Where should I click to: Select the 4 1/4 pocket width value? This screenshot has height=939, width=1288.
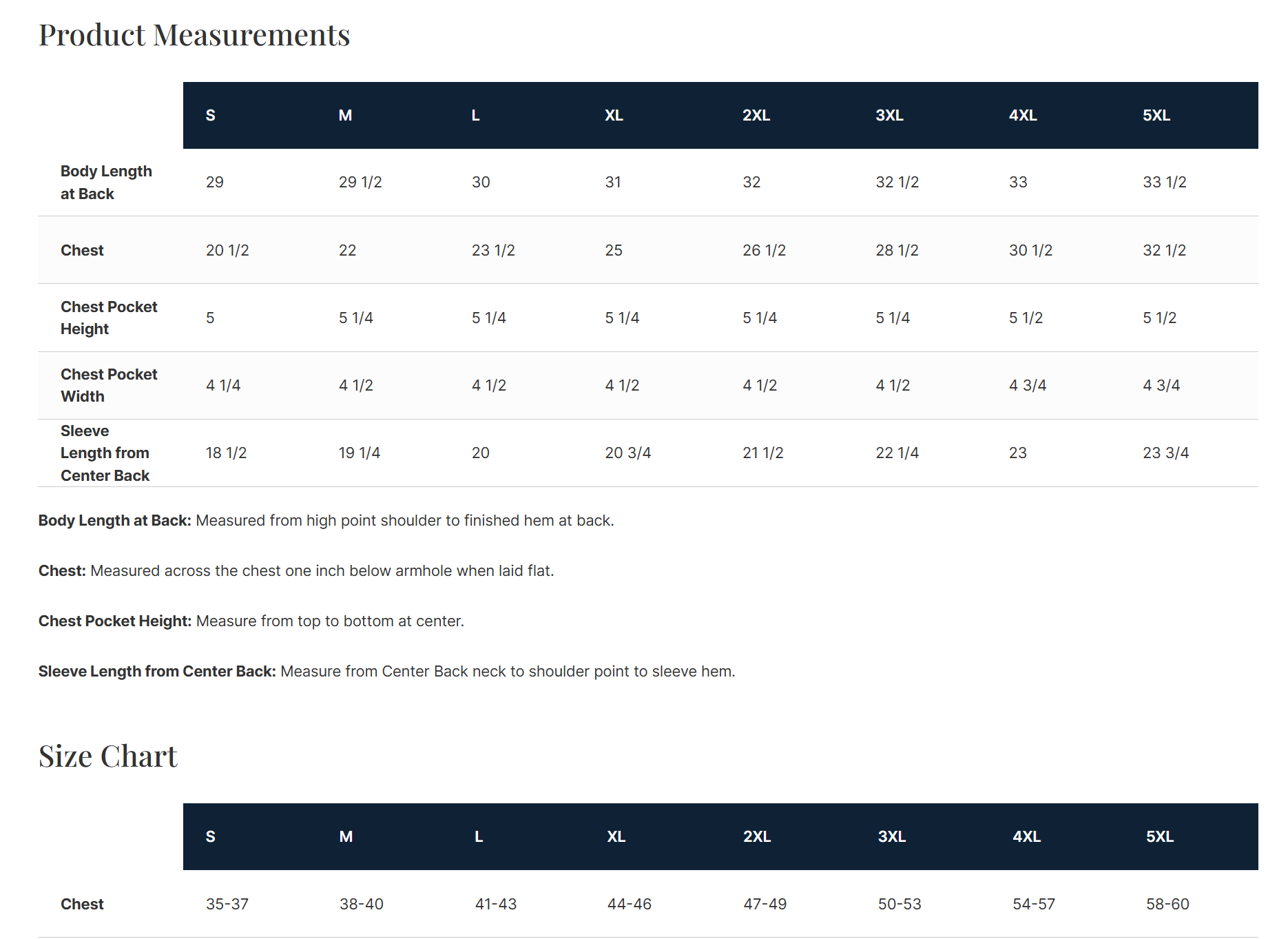pos(223,386)
